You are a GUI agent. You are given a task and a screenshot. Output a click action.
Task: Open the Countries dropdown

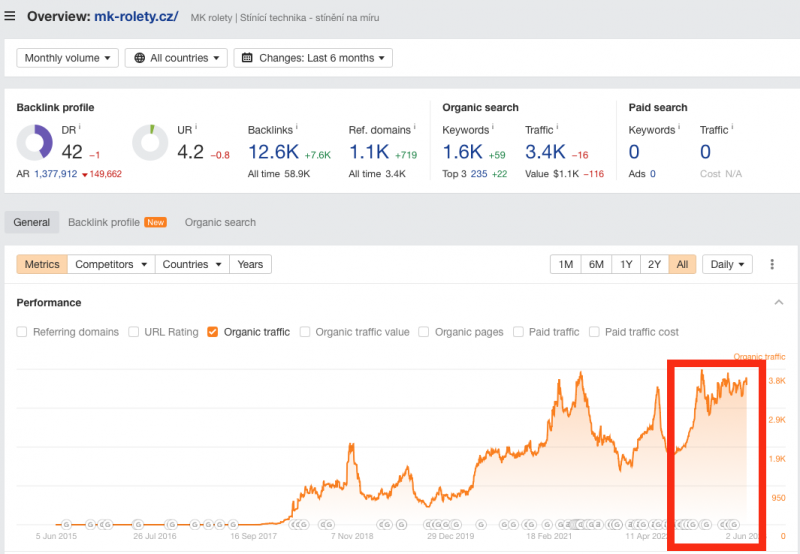pos(192,264)
